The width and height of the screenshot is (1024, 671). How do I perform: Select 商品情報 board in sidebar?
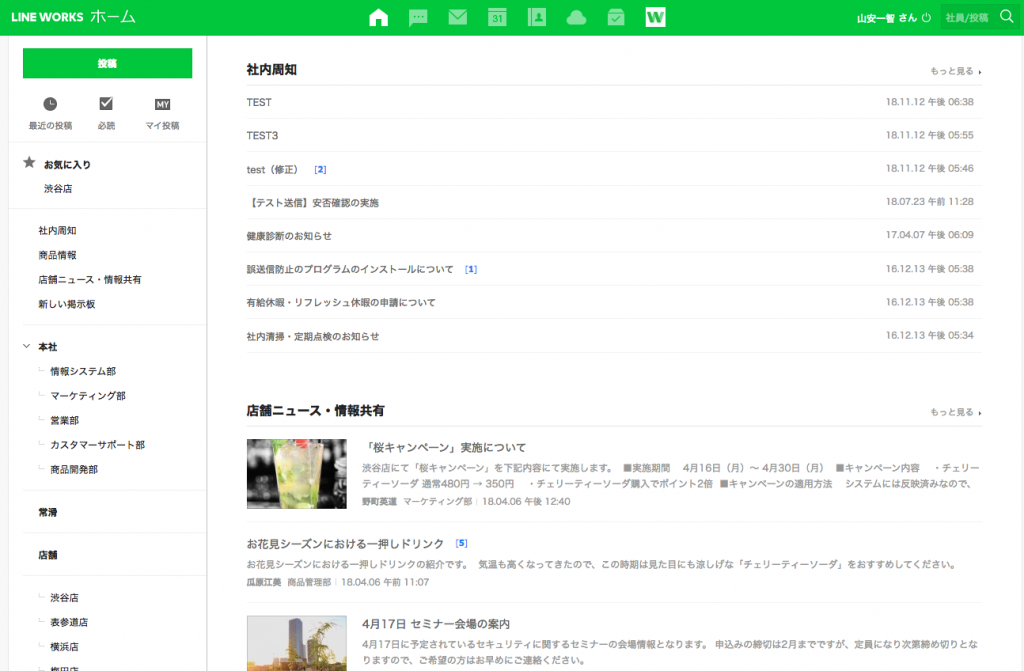[57, 255]
